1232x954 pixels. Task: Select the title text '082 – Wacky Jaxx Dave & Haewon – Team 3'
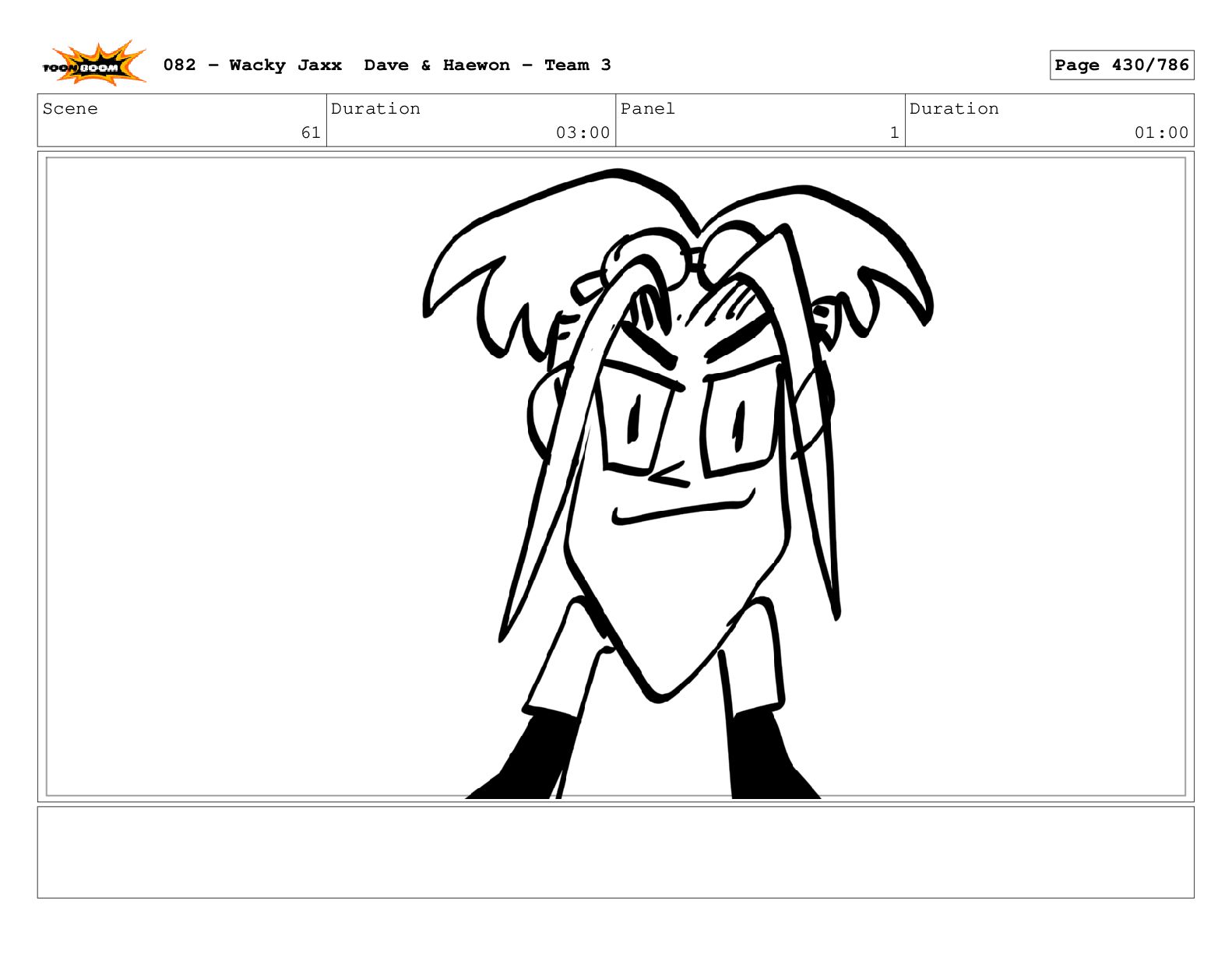387,65
